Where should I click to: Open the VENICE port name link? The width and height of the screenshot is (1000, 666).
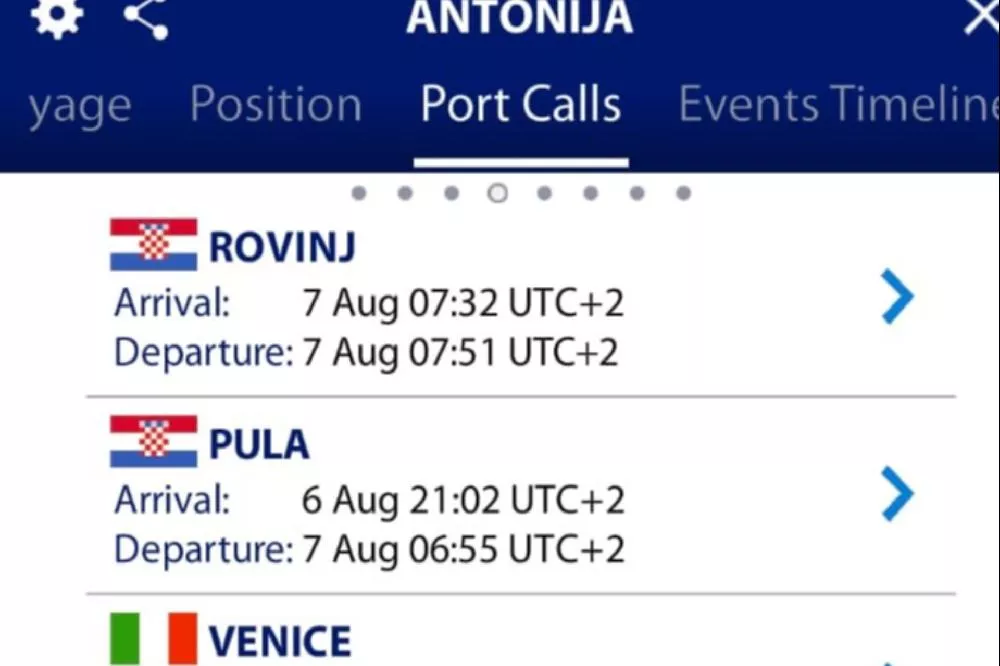pyautogui.click(x=280, y=642)
